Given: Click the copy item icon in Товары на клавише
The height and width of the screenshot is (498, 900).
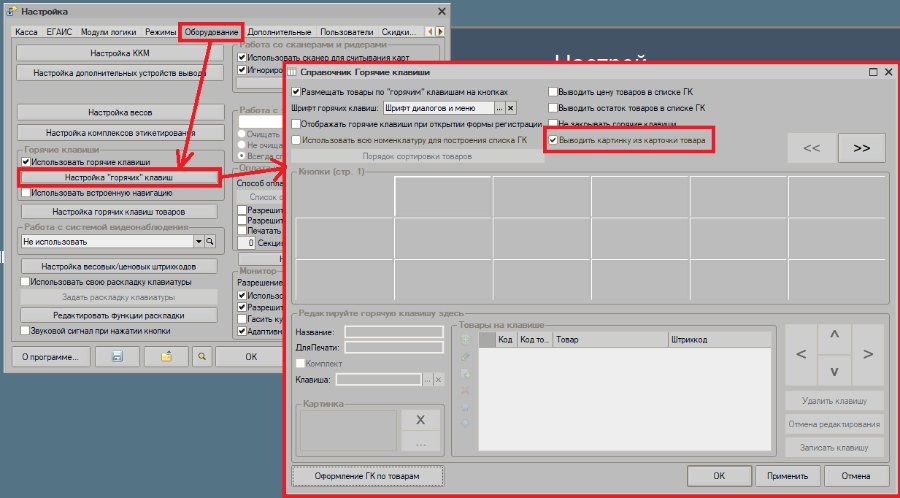Looking at the screenshot, I should pyautogui.click(x=465, y=374).
